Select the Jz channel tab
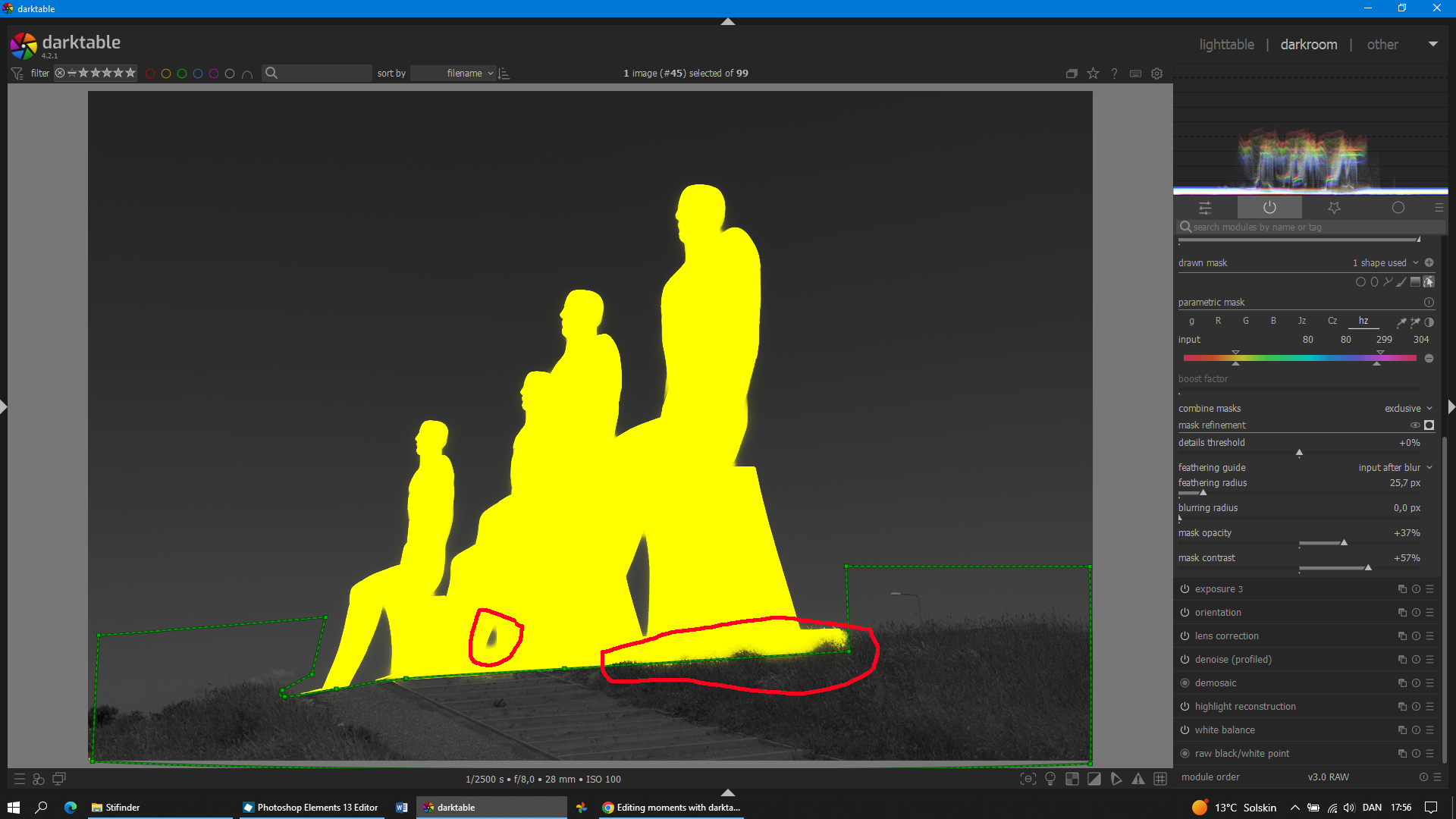Screen dimensions: 1456x819 click(x=1301, y=321)
